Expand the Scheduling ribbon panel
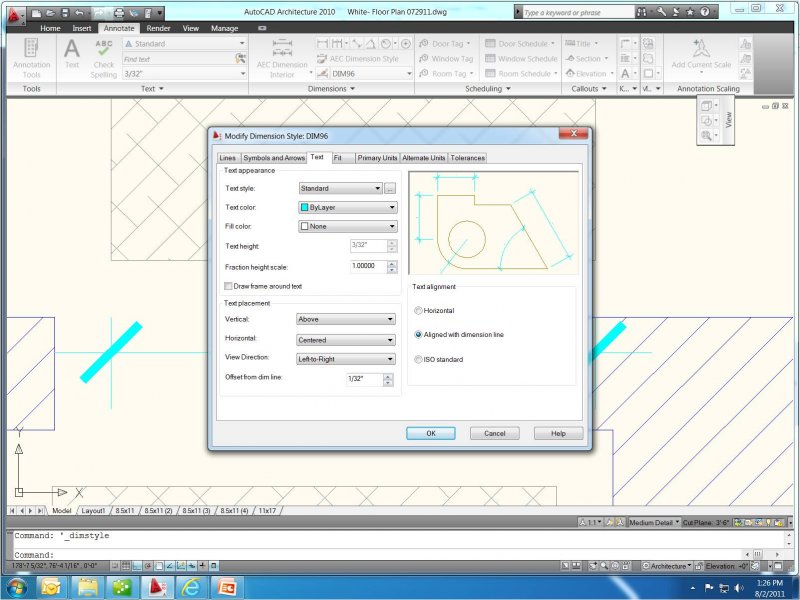 pyautogui.click(x=488, y=89)
